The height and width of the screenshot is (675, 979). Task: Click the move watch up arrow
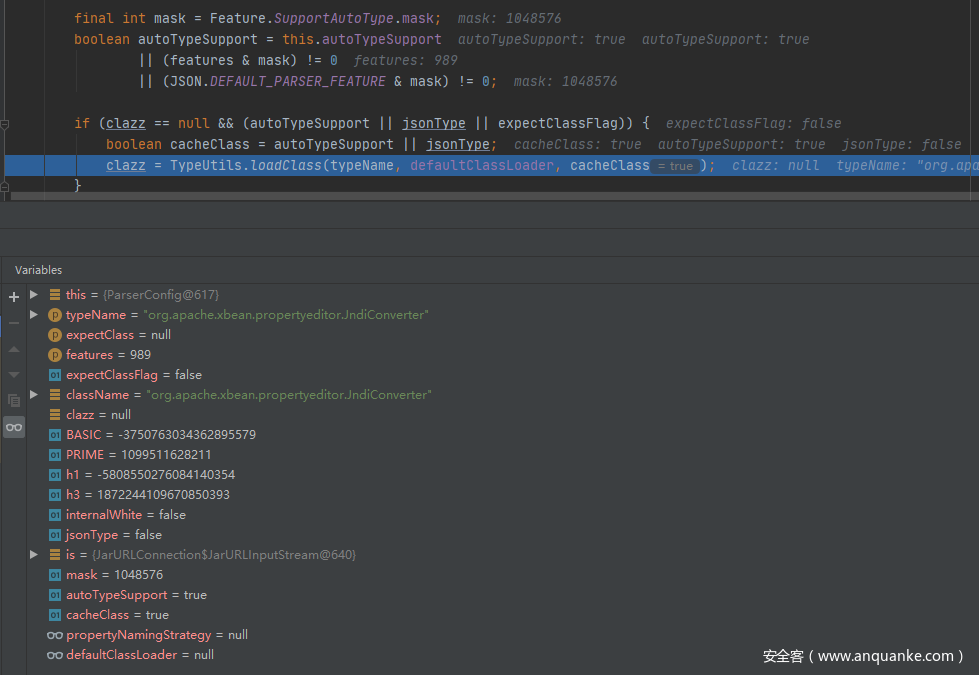(x=14, y=349)
